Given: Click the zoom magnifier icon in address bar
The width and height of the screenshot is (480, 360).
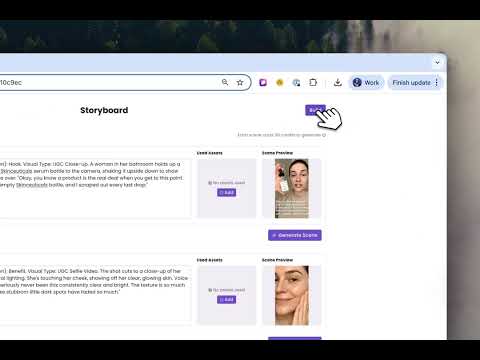Looking at the screenshot, I should click(x=225, y=82).
